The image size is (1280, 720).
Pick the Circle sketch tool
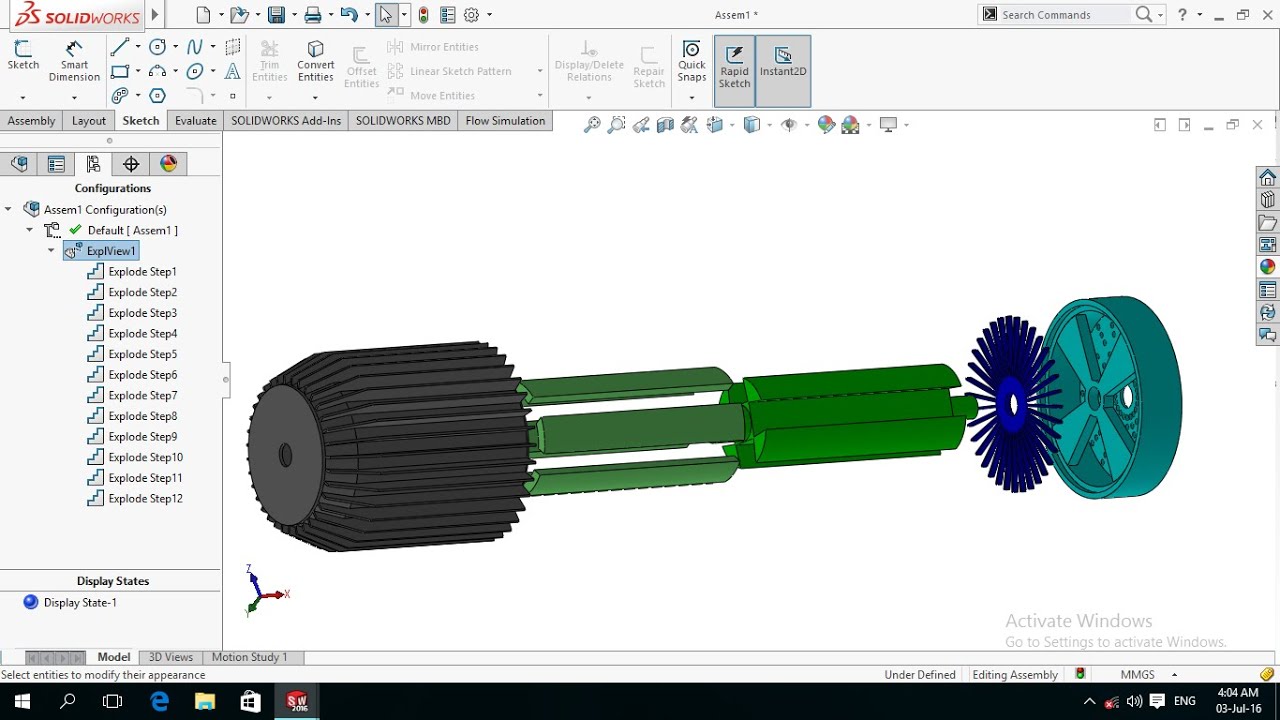[x=157, y=47]
